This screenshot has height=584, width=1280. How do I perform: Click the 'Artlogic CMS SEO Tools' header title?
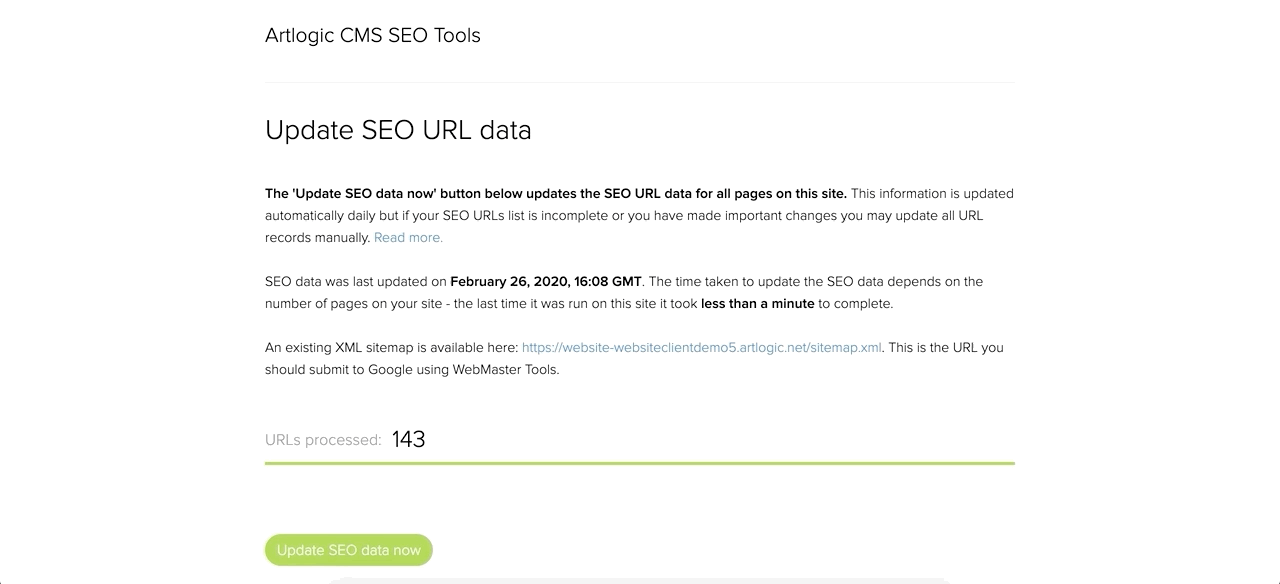[373, 35]
